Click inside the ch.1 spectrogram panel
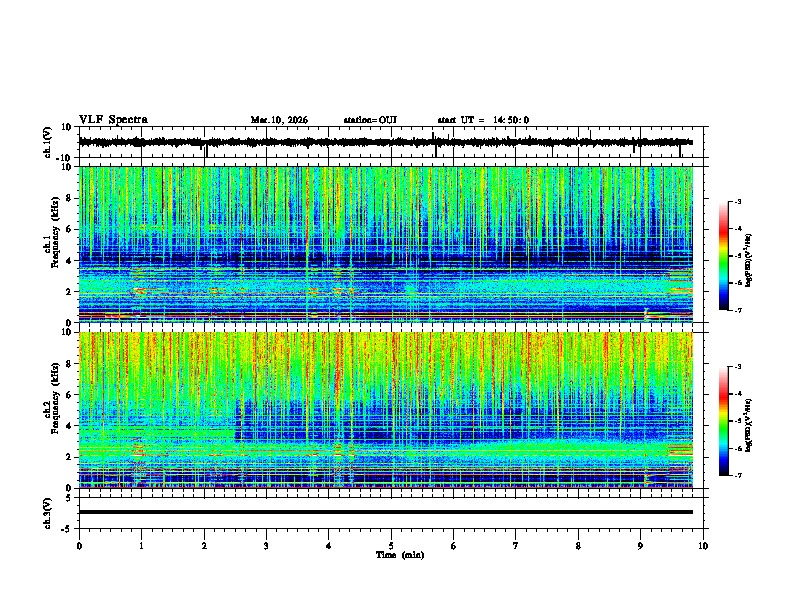 click(x=386, y=244)
